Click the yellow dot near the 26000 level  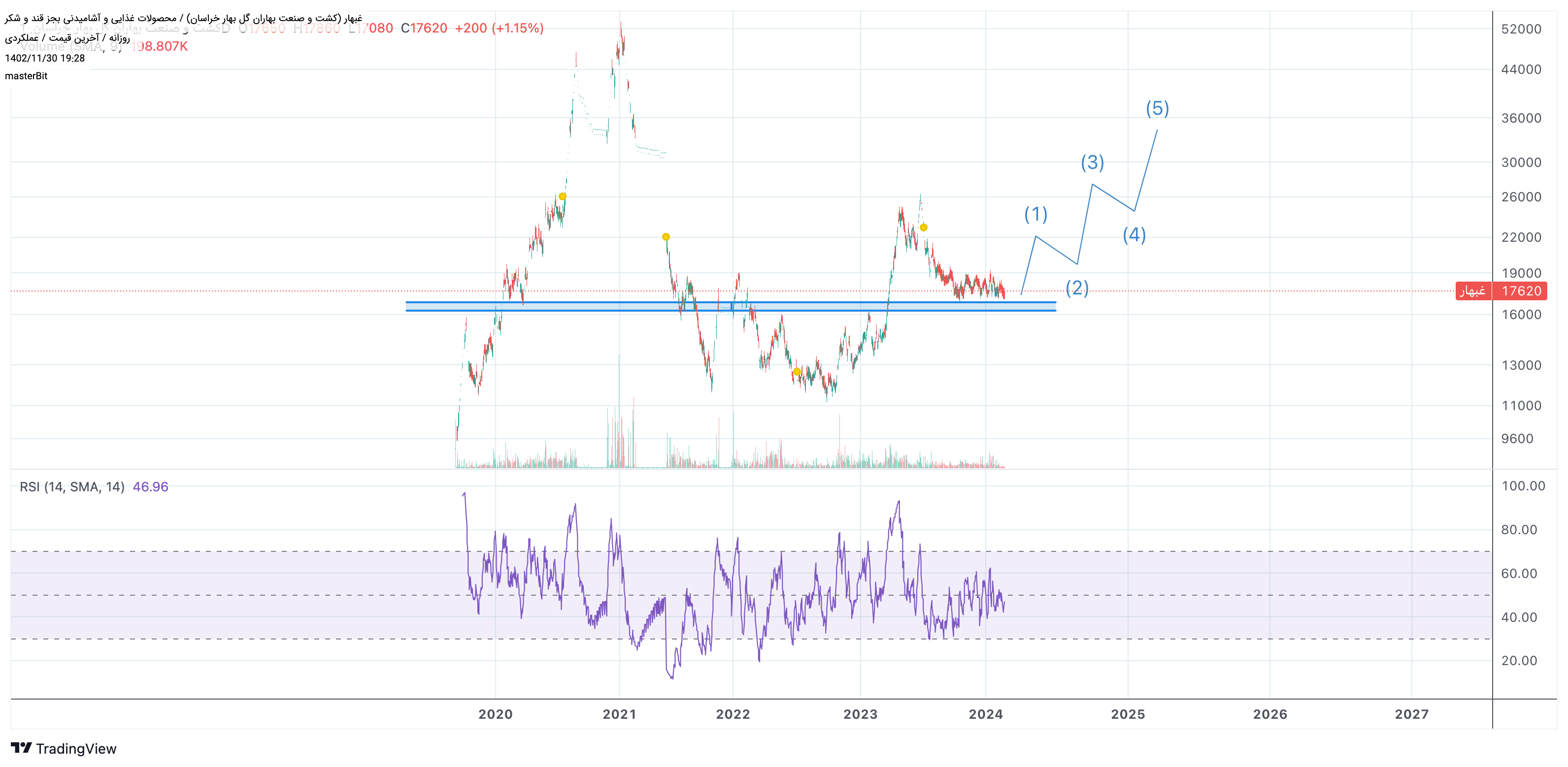(562, 196)
